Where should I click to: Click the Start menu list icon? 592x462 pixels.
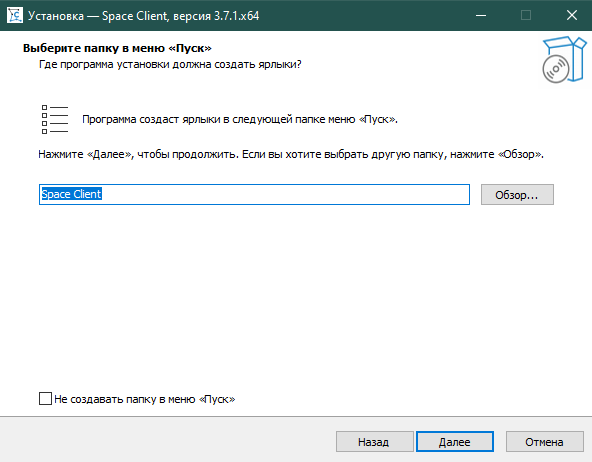(55, 119)
